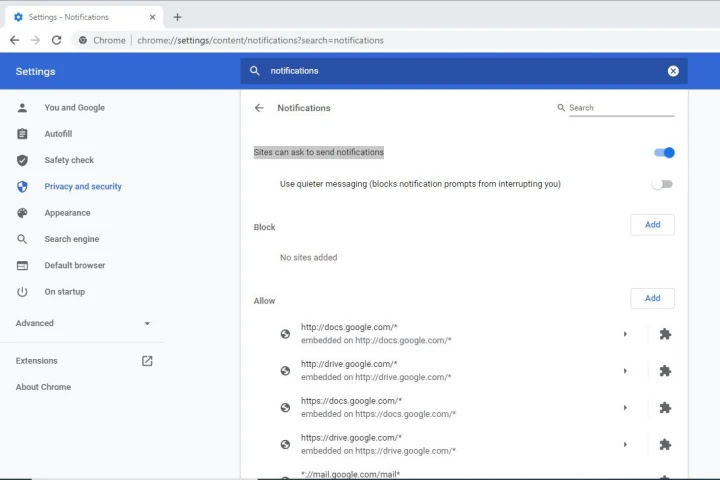Go to Appearance settings section

point(67,213)
